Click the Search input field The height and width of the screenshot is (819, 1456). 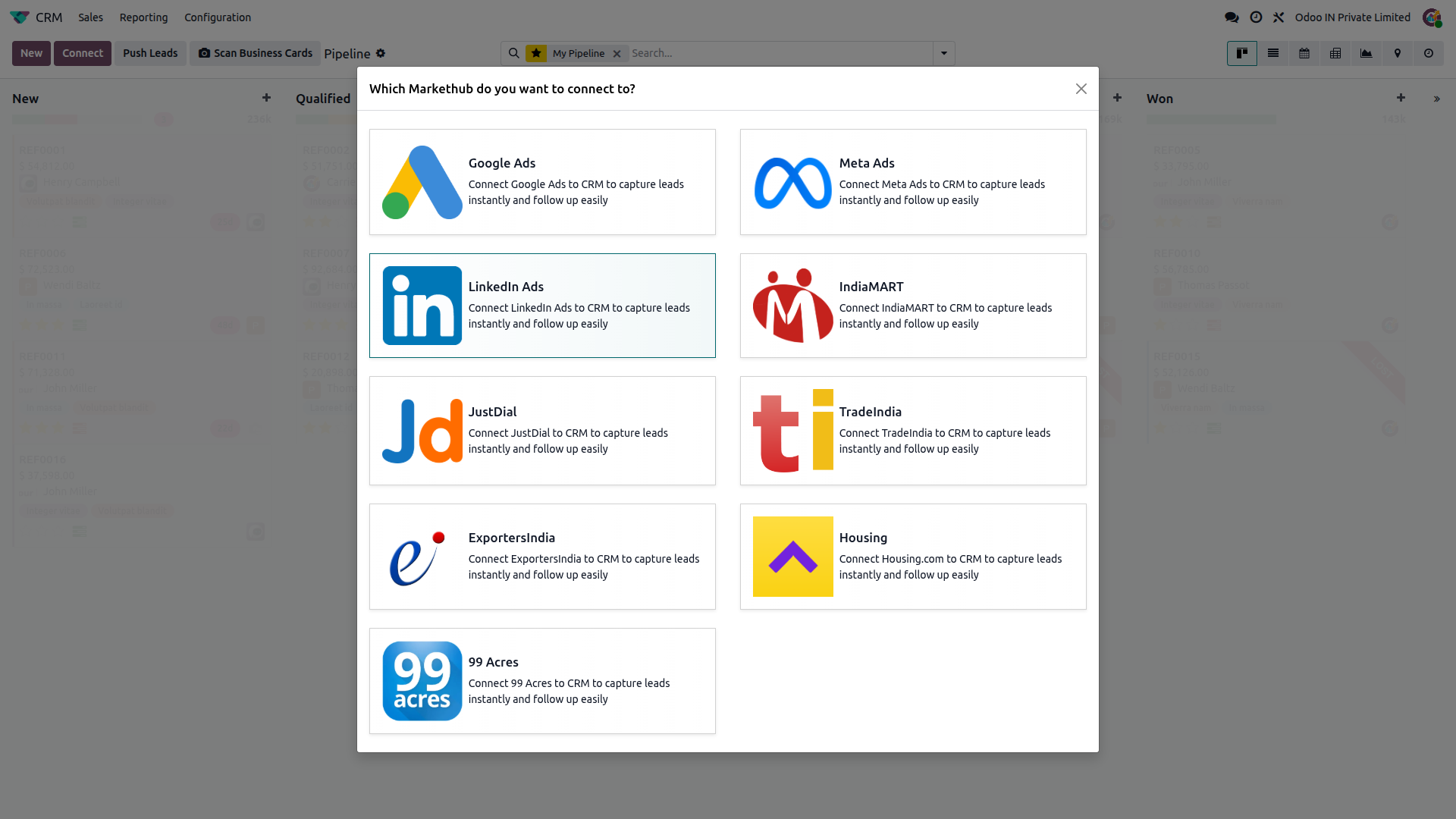coord(780,53)
